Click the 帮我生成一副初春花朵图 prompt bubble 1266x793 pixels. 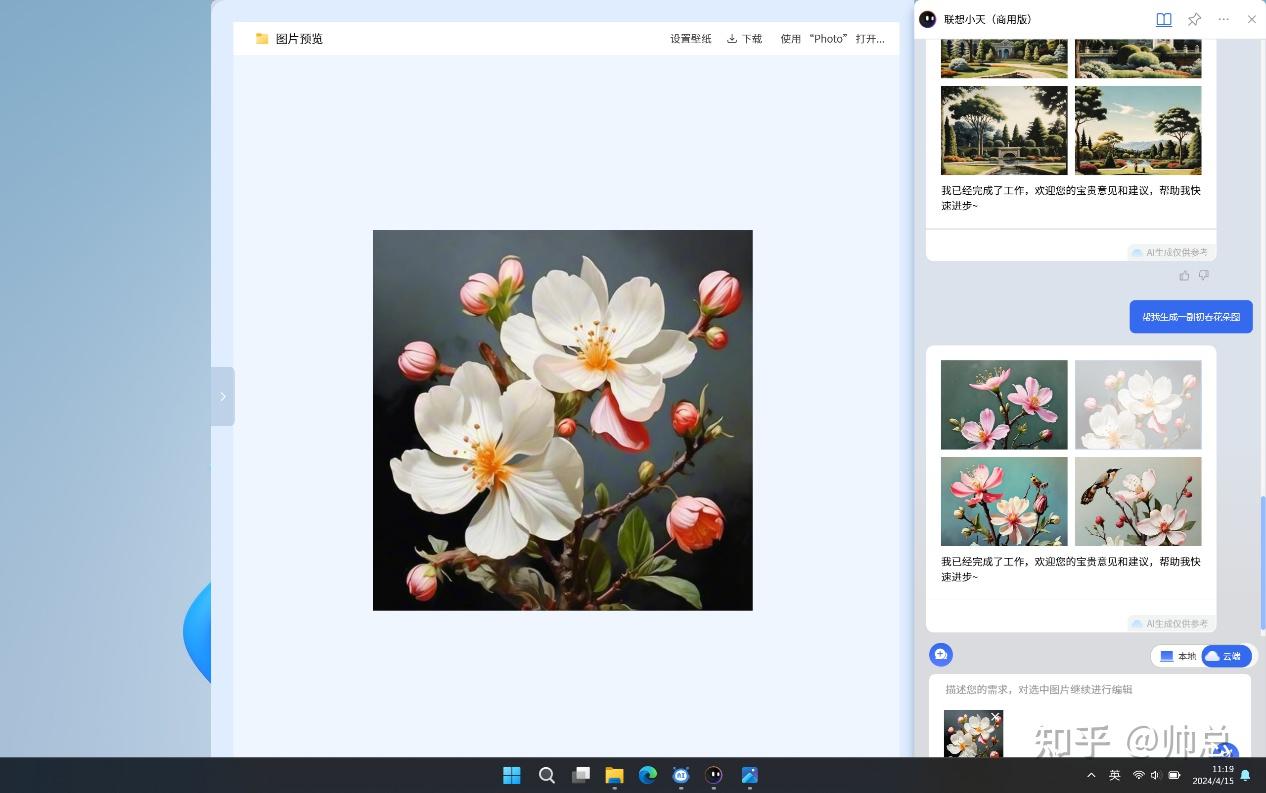[x=1190, y=316]
